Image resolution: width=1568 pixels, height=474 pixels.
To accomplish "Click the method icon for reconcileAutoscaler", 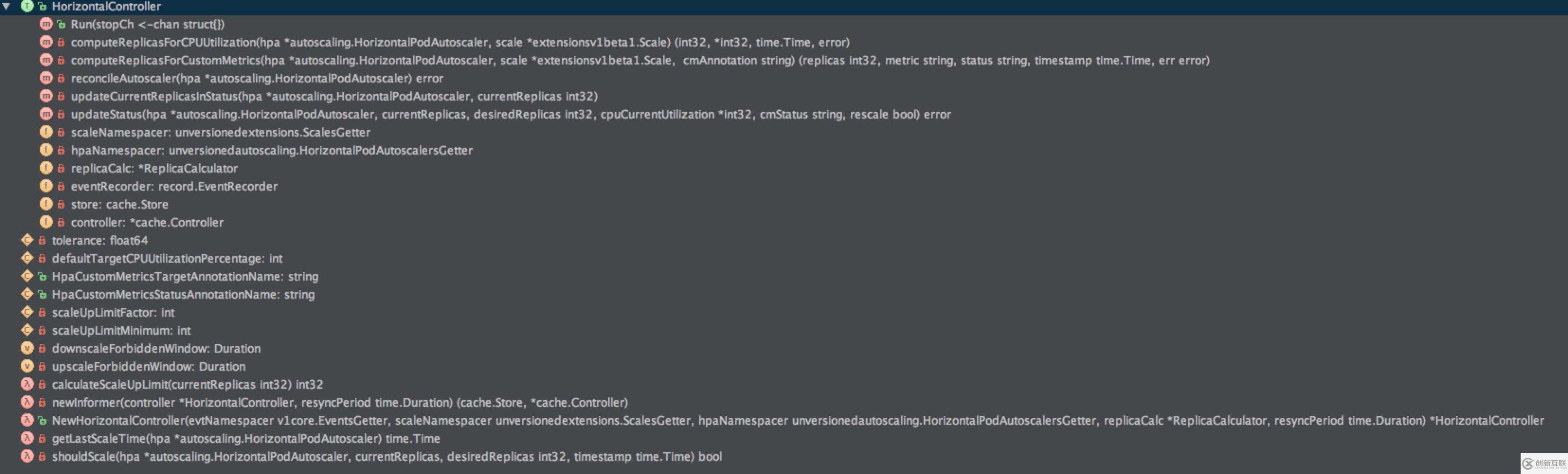I will pos(46,78).
